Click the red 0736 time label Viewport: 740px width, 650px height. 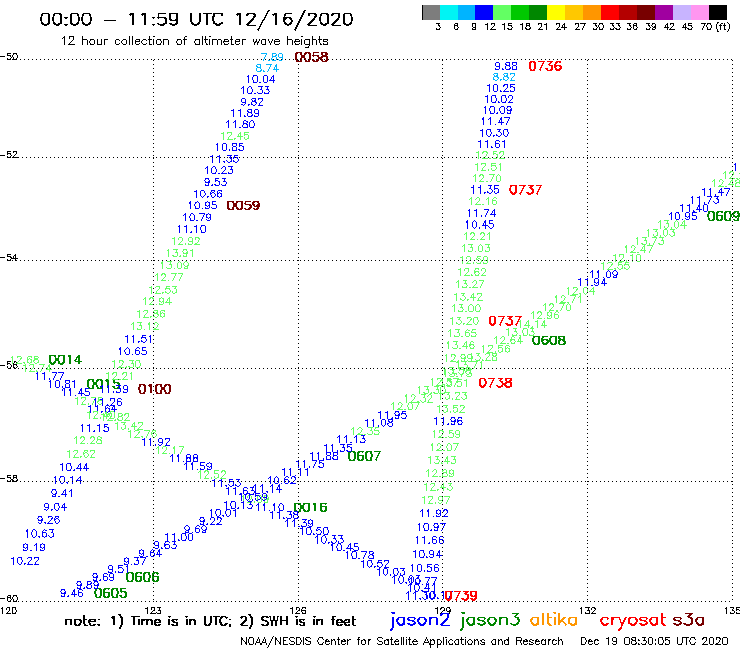coord(546,66)
